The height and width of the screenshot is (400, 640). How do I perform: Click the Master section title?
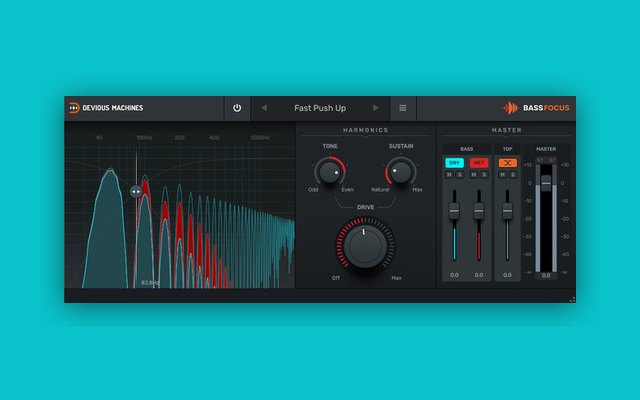[x=507, y=130]
